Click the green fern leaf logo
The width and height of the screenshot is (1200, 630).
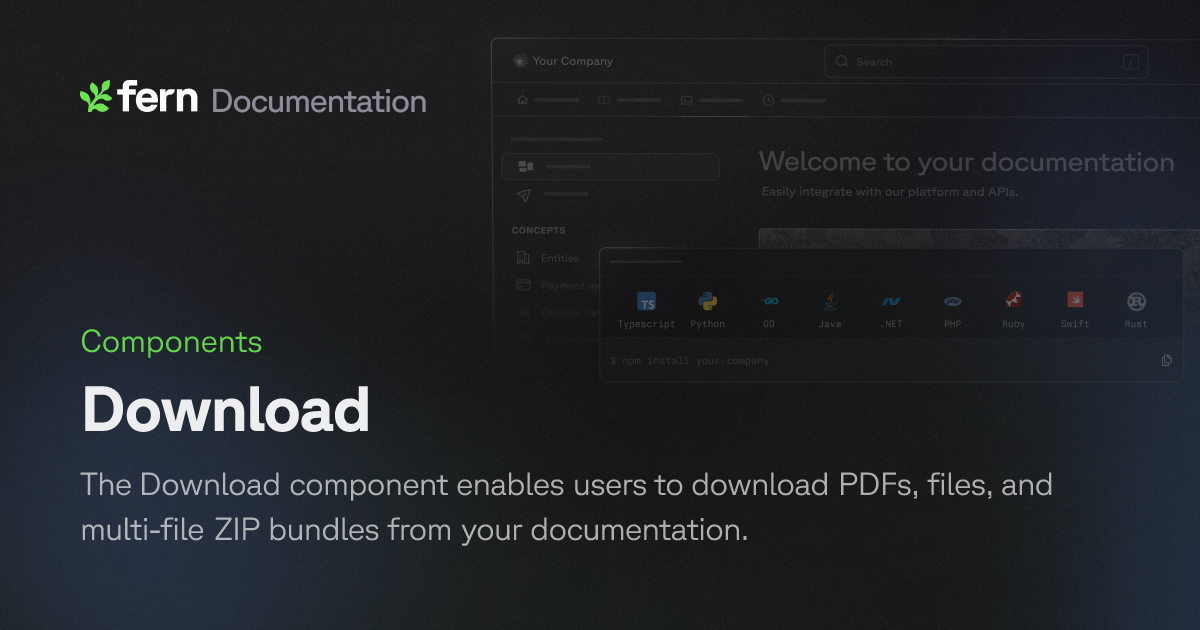(95, 97)
